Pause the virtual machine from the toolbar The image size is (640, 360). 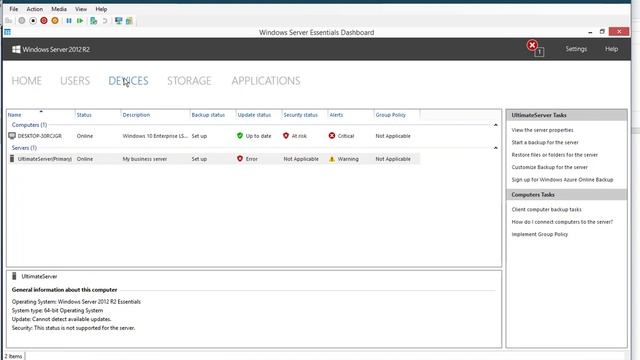[x=69, y=20]
